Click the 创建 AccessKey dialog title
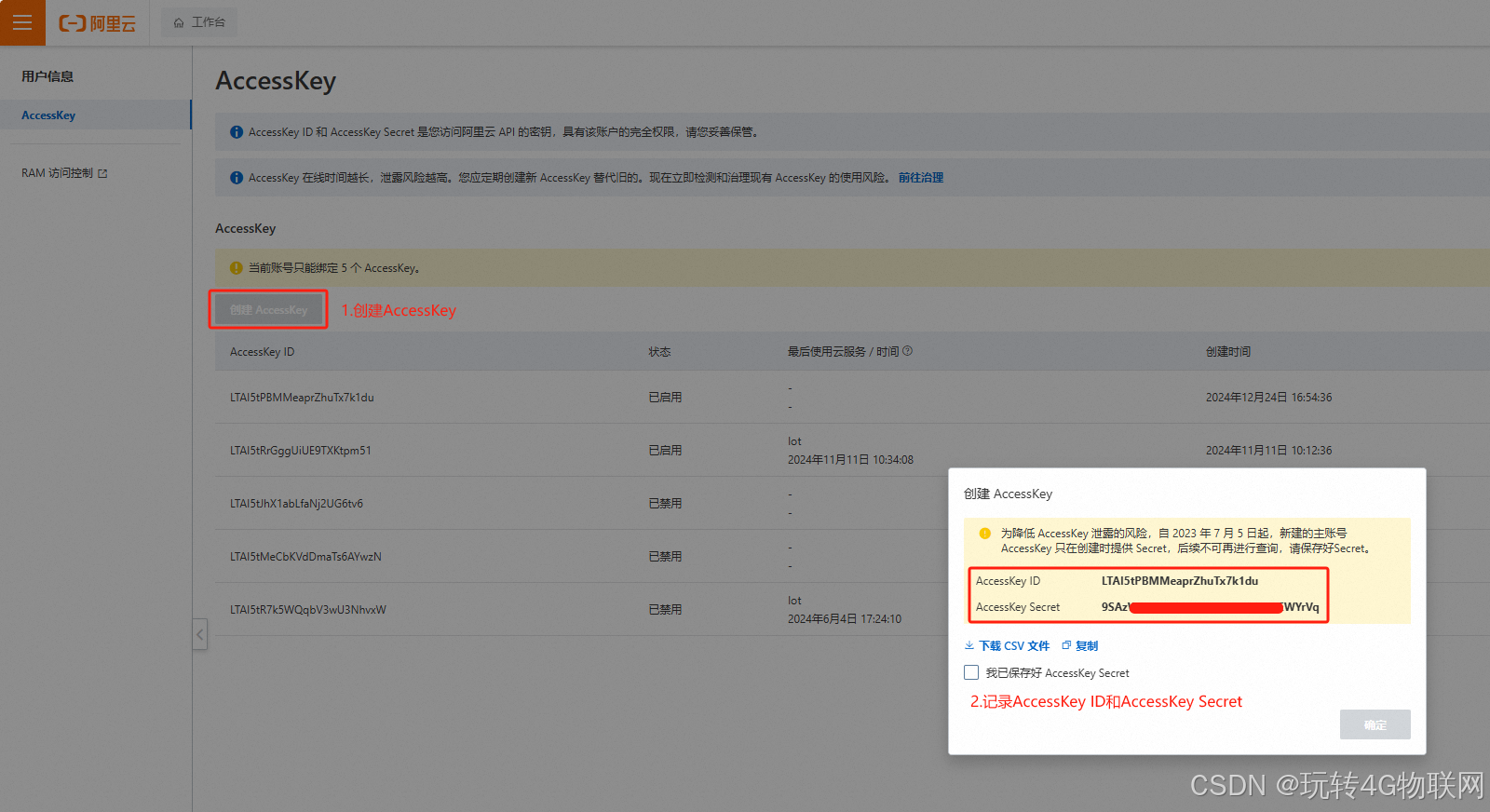1490x812 pixels. pyautogui.click(x=1008, y=494)
